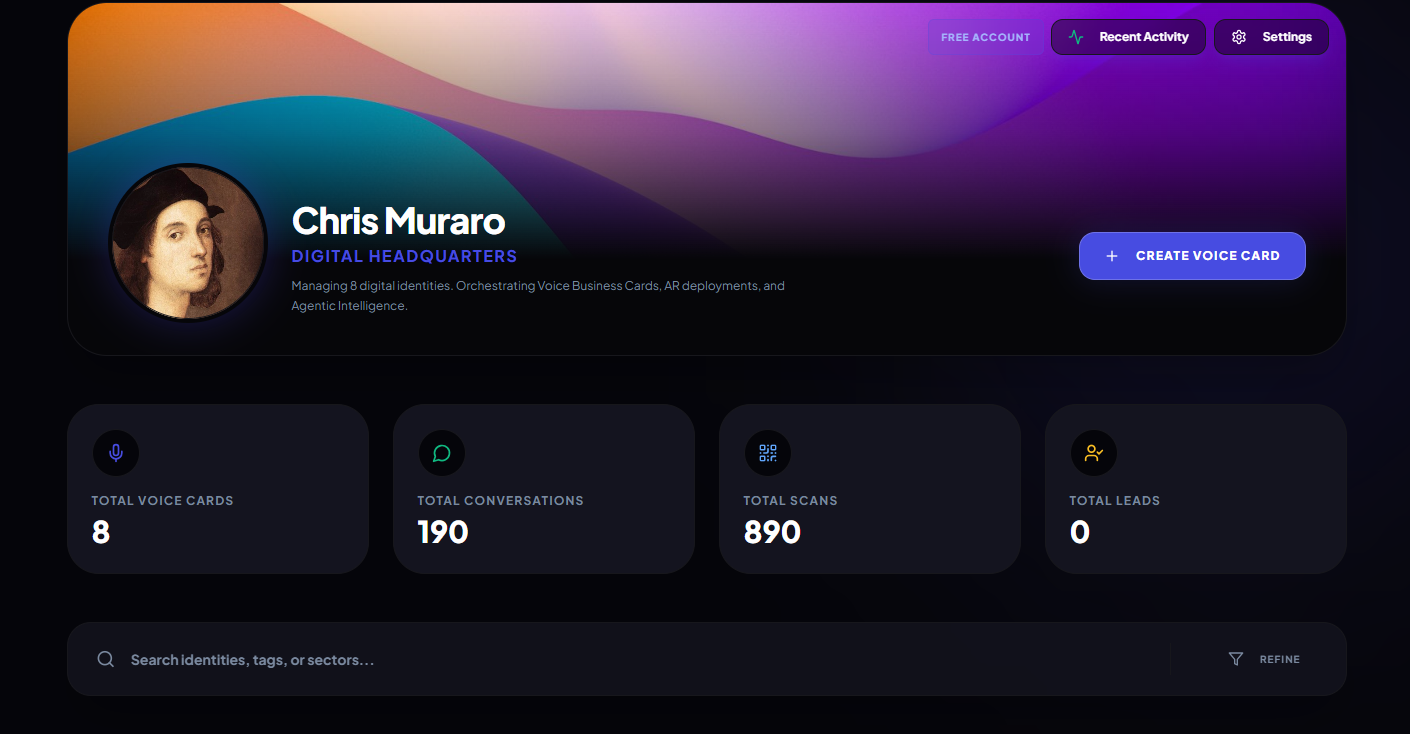The image size is (1410, 734).
Task: Focus the search identities input field
Action: tap(640, 660)
